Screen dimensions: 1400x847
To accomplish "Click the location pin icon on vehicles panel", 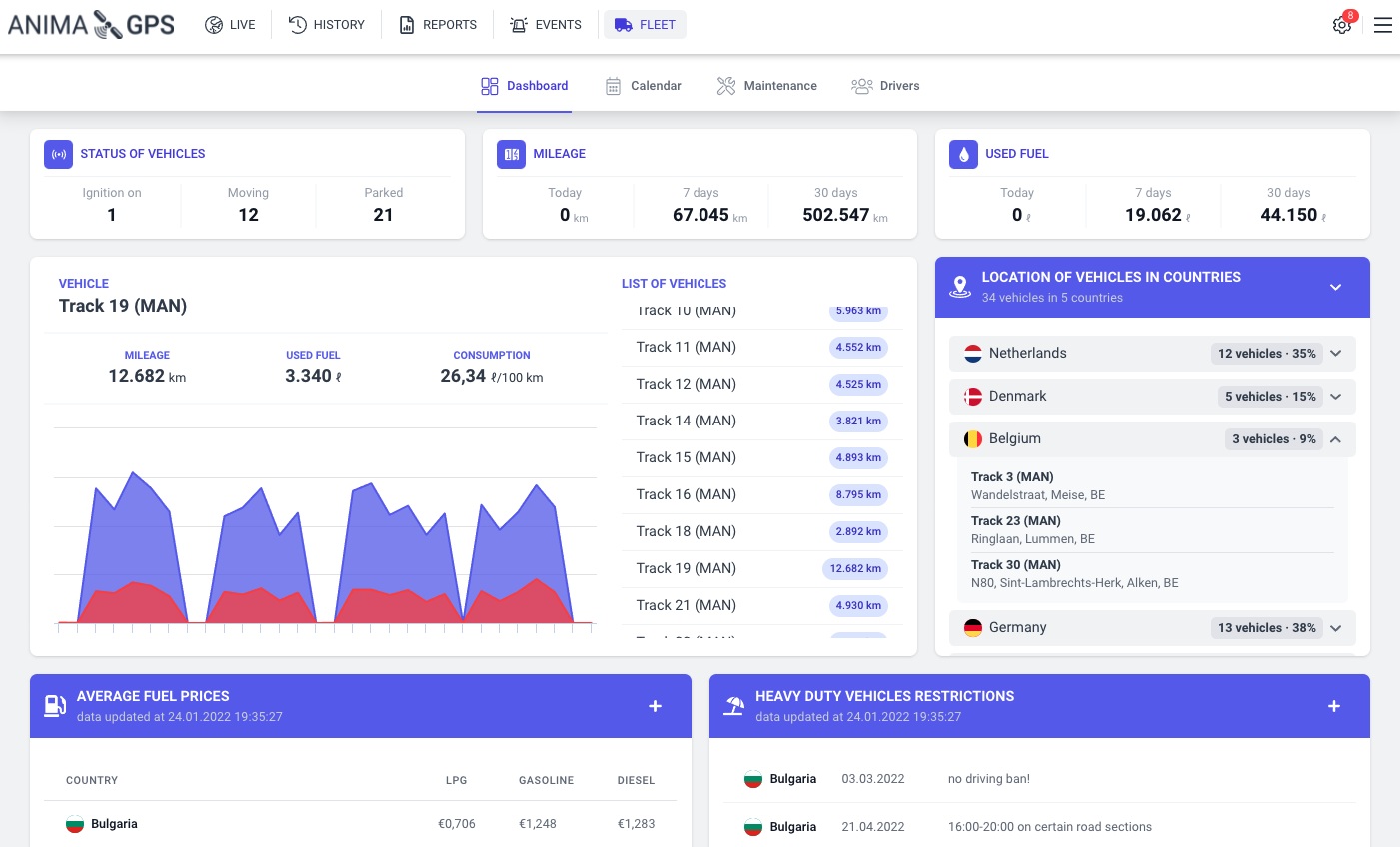I will 960,287.
